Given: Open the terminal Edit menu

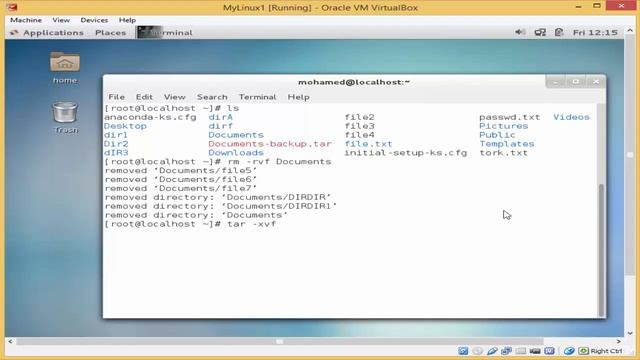Looking at the screenshot, I should click(x=144, y=97).
